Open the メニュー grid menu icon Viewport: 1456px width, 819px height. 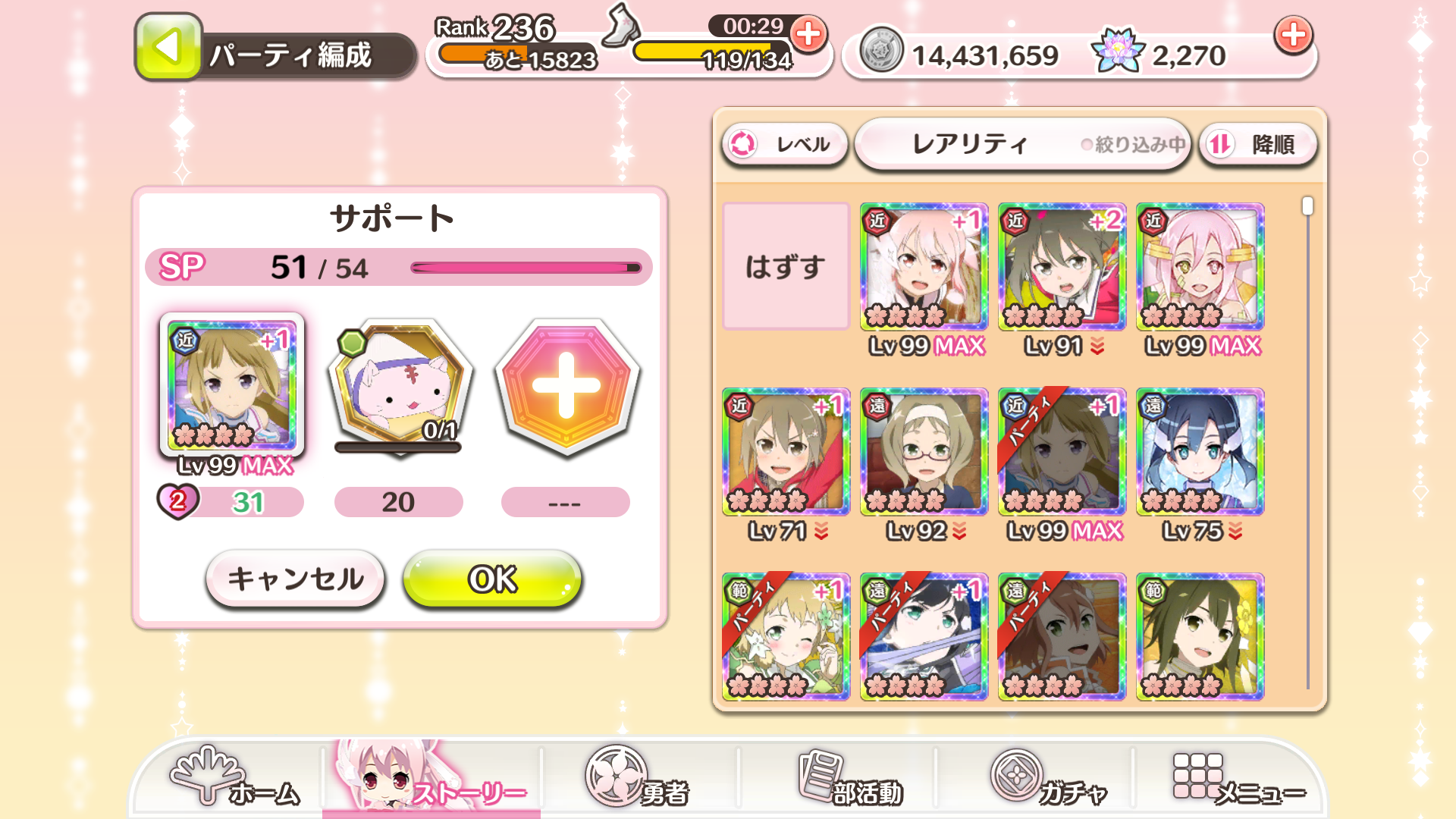coord(1238,779)
